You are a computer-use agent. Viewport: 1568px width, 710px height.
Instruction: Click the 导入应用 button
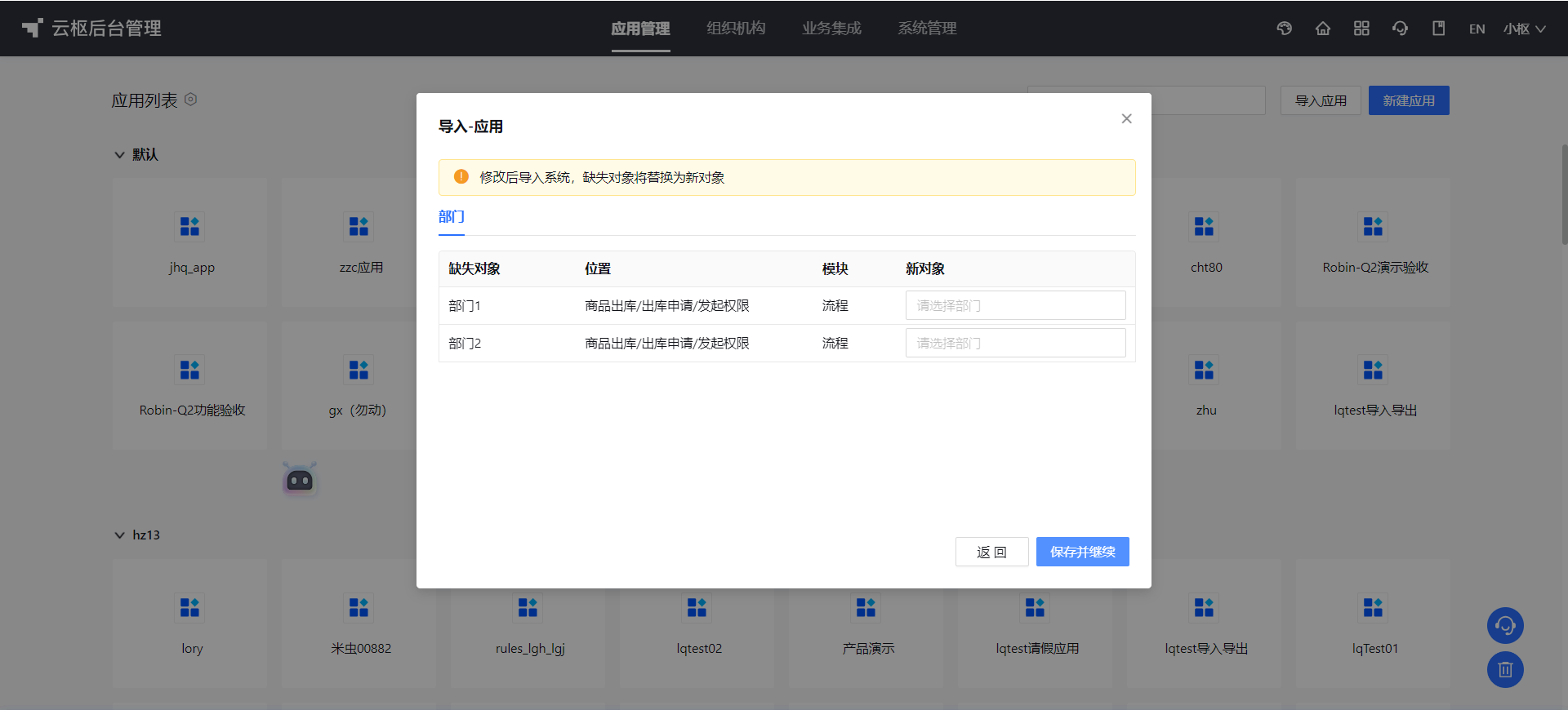point(1321,100)
